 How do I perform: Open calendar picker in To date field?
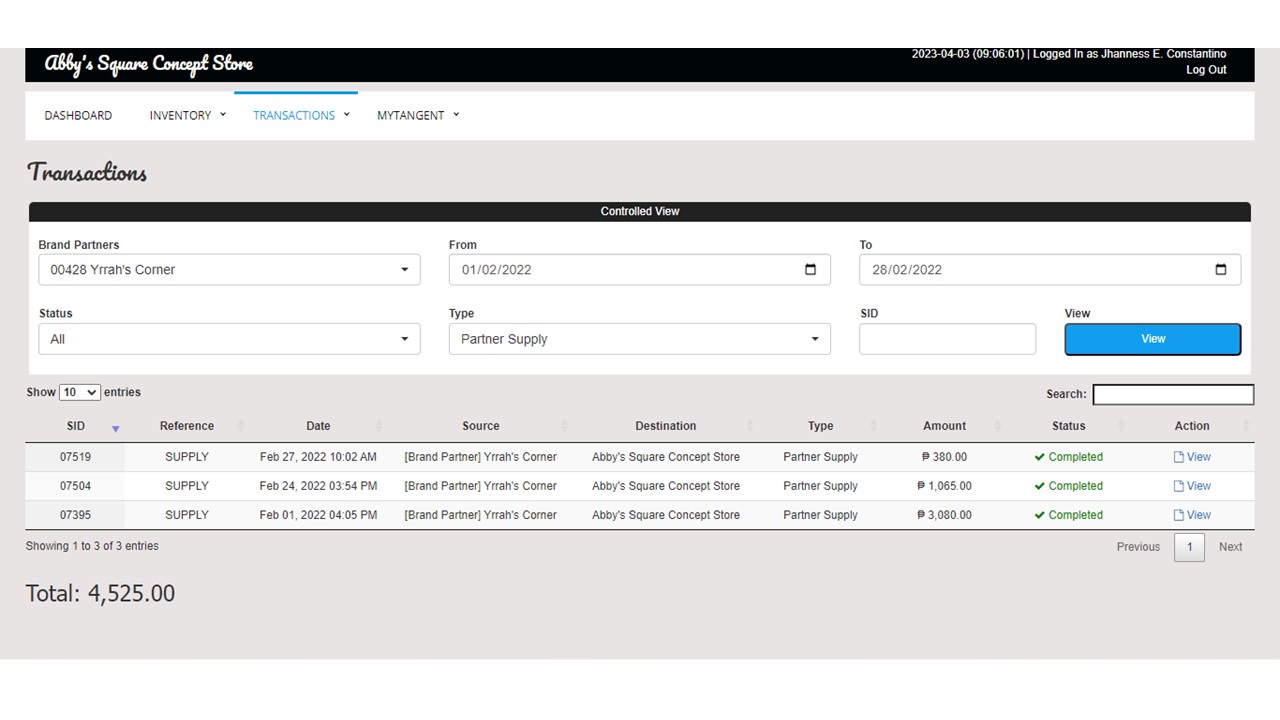pyautogui.click(x=1220, y=269)
